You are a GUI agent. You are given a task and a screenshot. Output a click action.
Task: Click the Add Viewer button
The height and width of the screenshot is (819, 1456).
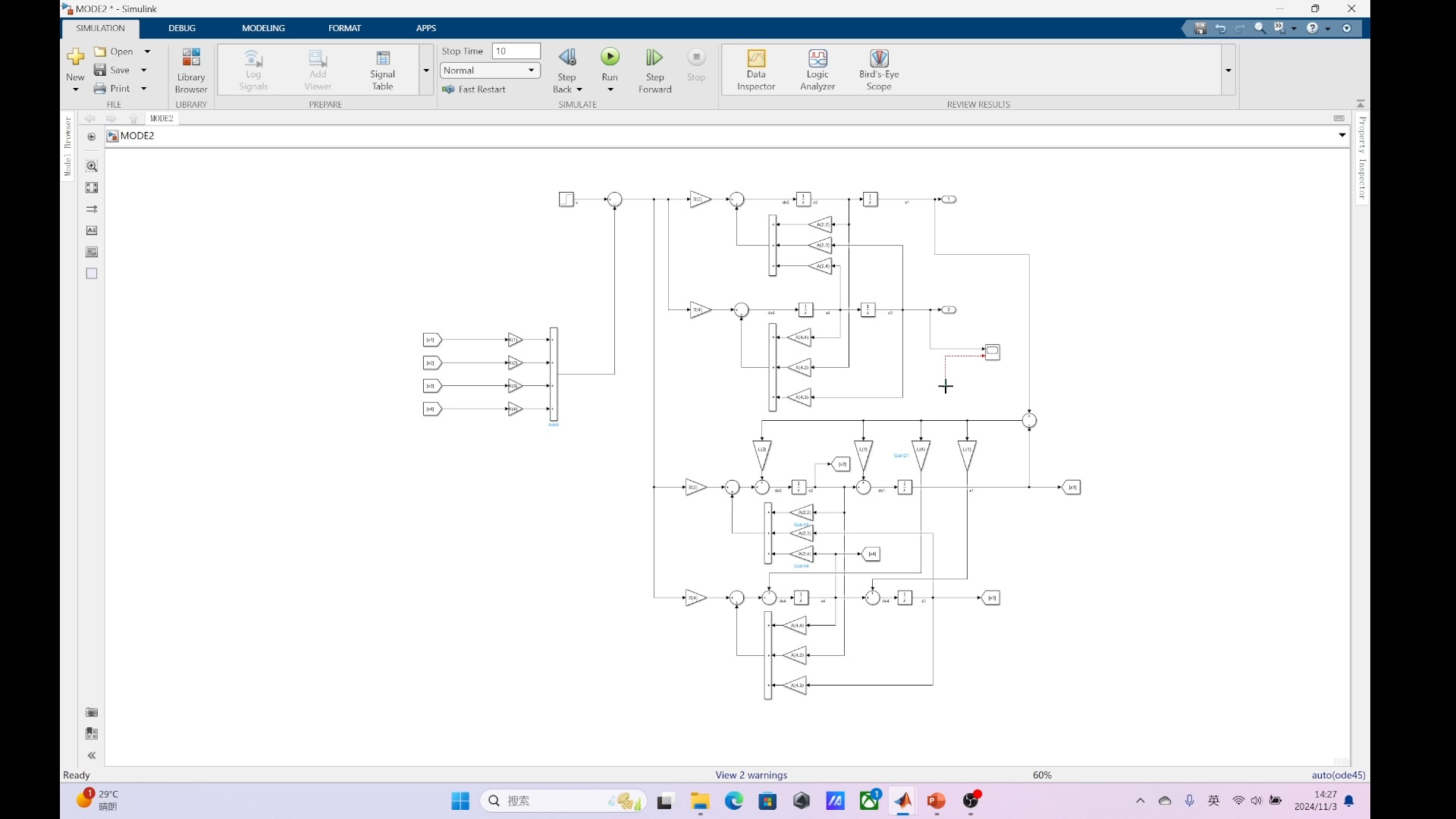coord(317,69)
